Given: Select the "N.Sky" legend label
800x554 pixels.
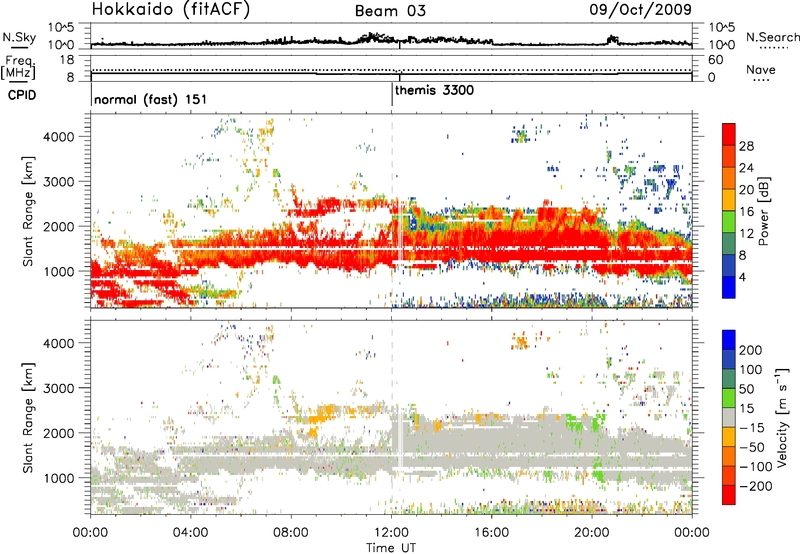Looking at the screenshot, I should (19, 37).
